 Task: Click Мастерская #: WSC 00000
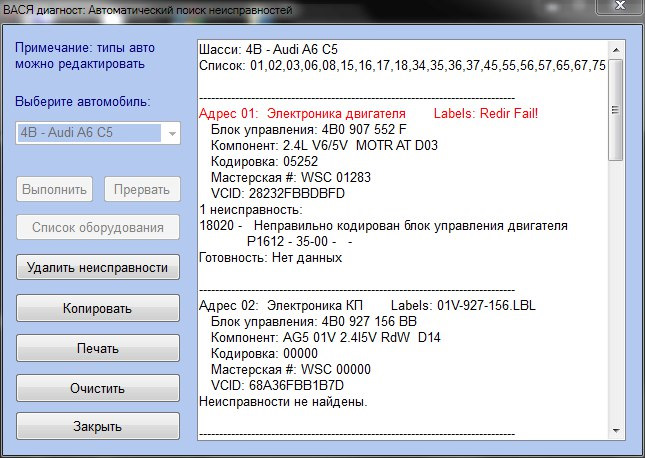pyautogui.click(x=291, y=370)
